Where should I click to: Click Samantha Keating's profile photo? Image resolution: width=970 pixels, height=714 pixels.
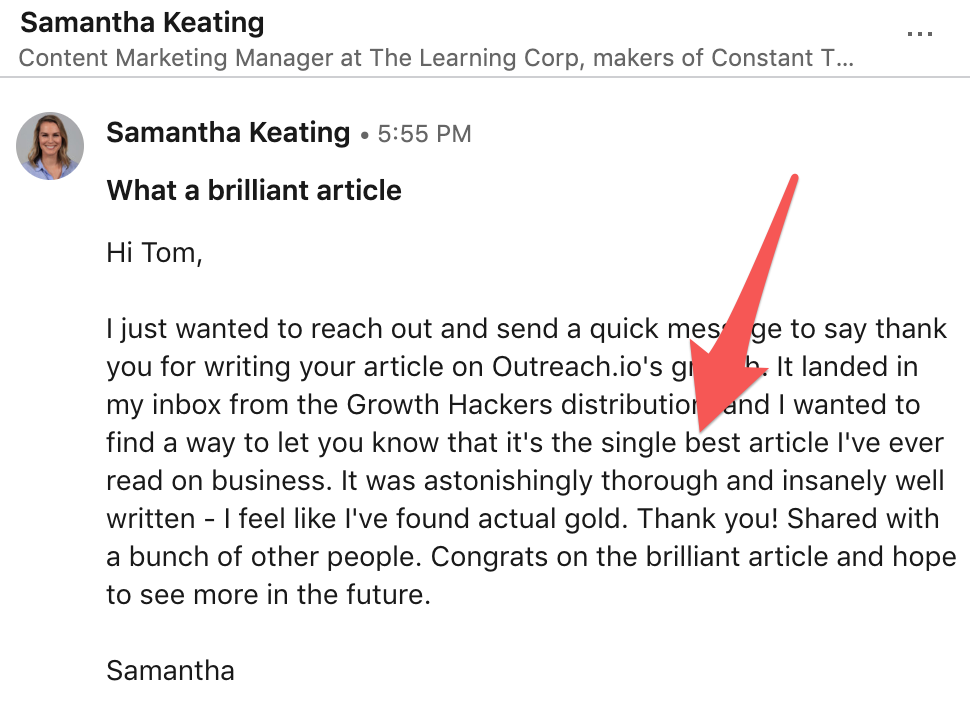point(50,146)
